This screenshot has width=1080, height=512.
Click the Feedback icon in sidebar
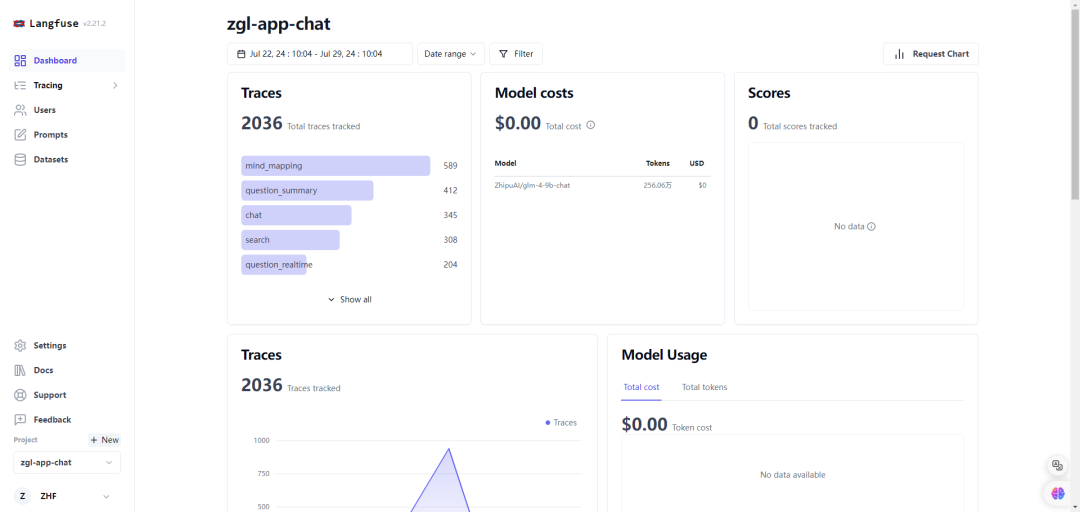[x=20, y=420]
